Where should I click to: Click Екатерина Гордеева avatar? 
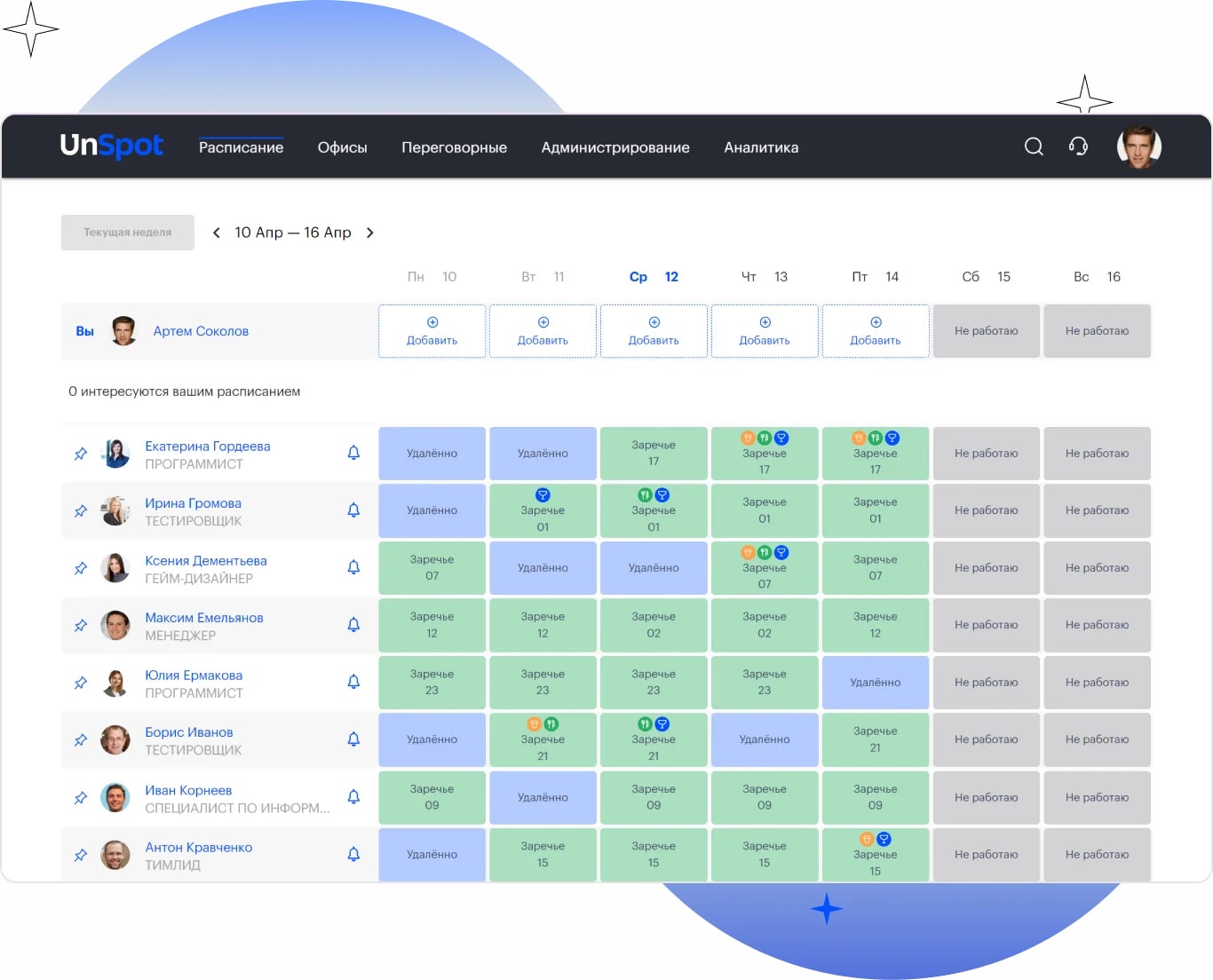(115, 454)
